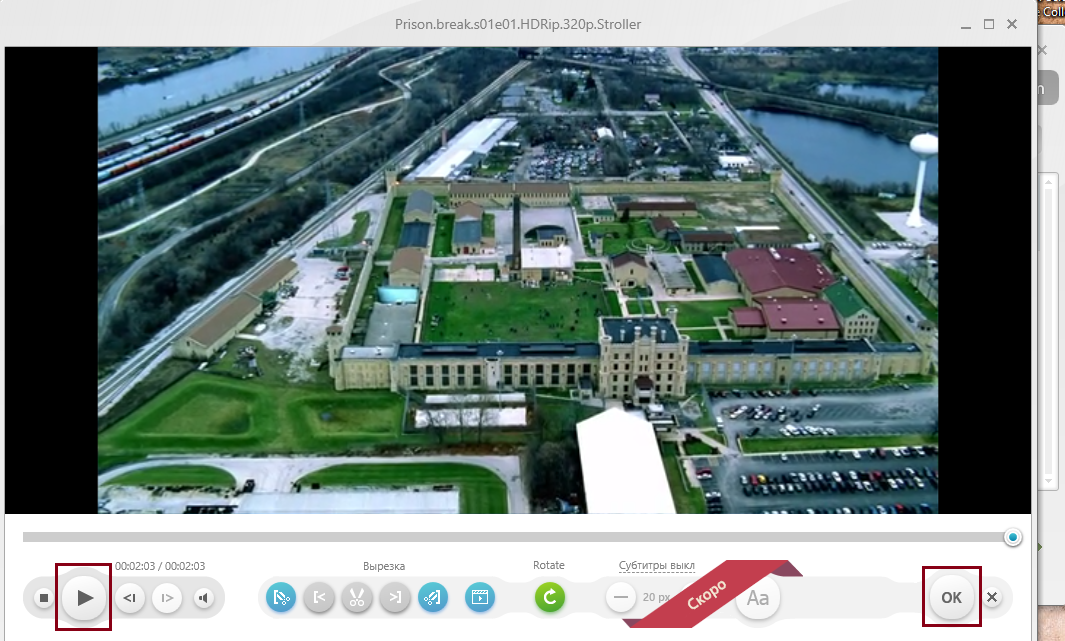Click the video preview area

[517, 280]
